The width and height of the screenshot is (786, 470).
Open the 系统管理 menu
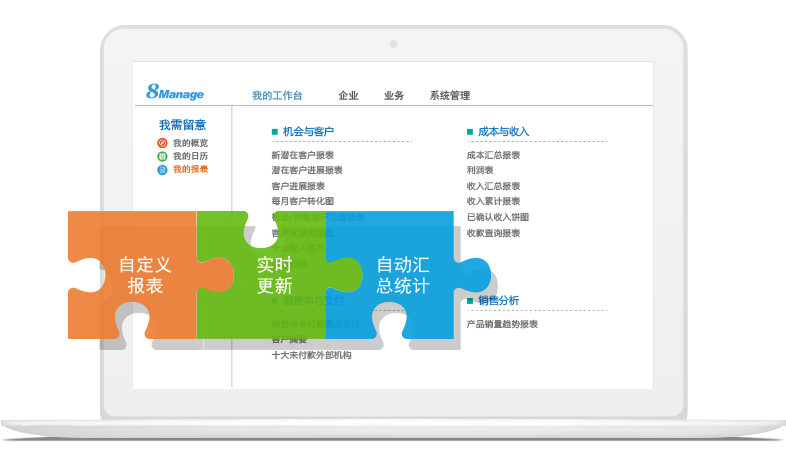pos(450,95)
